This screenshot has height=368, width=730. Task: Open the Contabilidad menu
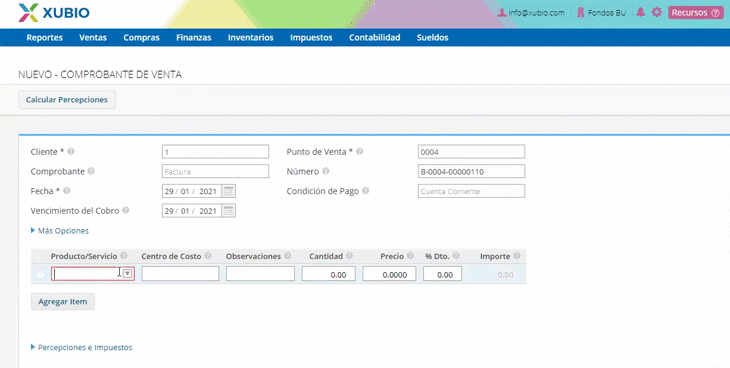pyautogui.click(x=374, y=38)
